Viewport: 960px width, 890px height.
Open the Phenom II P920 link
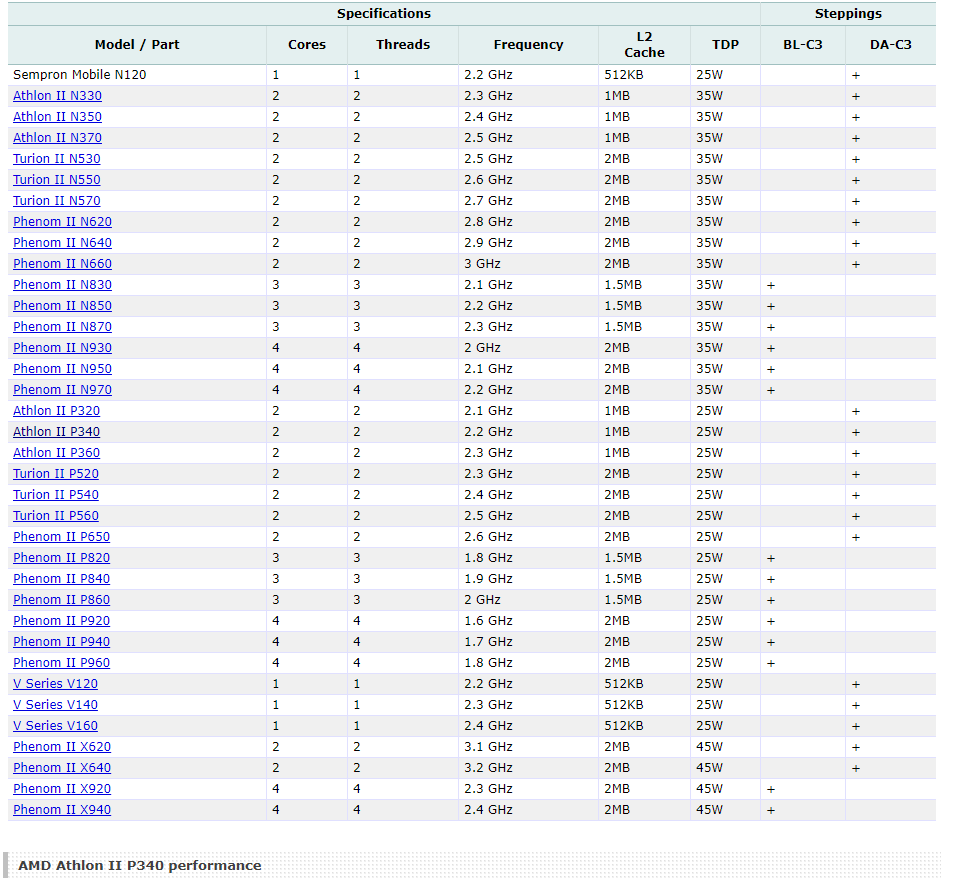point(61,621)
